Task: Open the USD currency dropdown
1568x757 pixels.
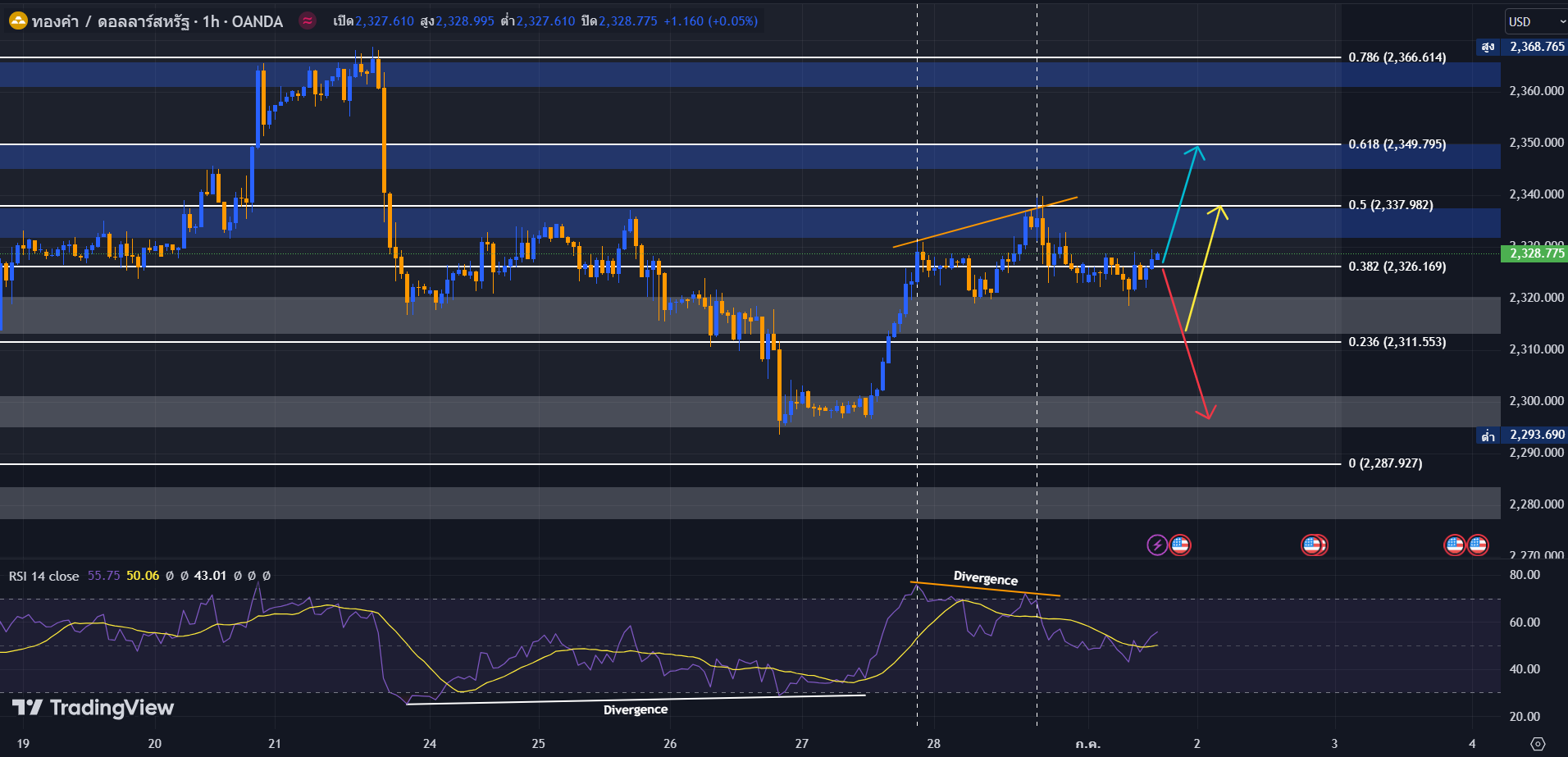Action: tap(1535, 21)
